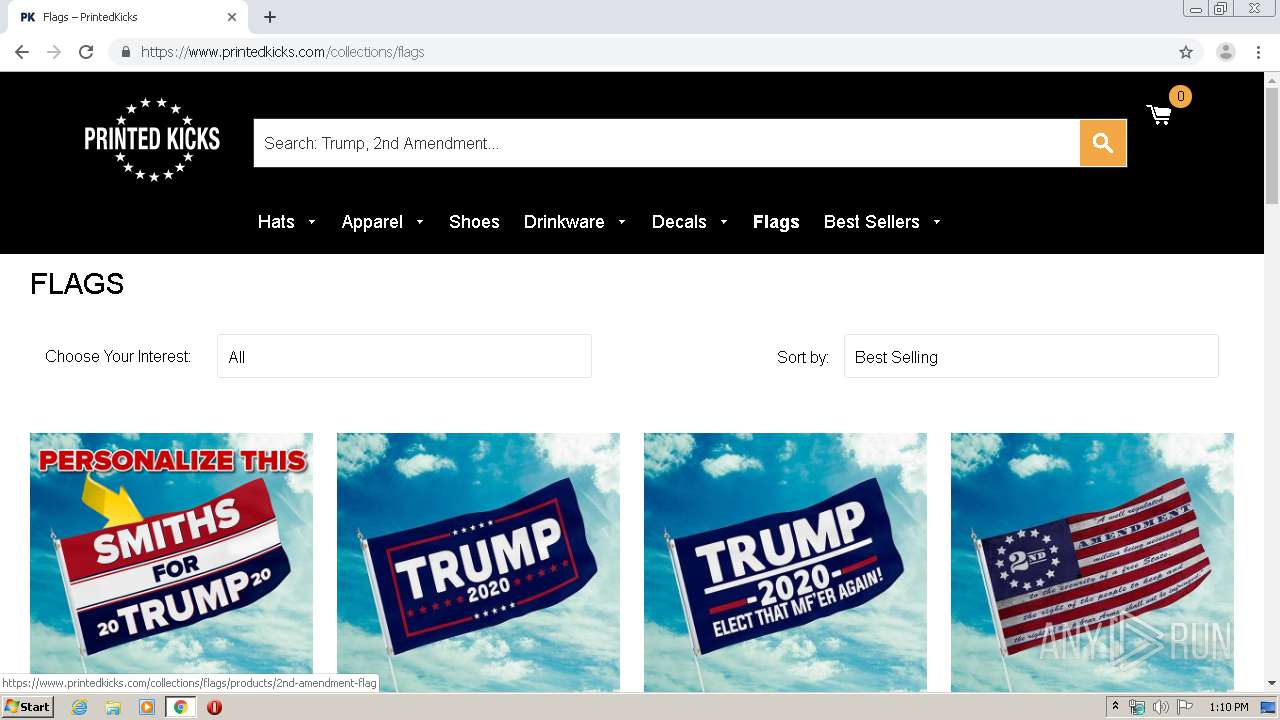Open the Flags menu item
1280x720 pixels.
point(776,222)
